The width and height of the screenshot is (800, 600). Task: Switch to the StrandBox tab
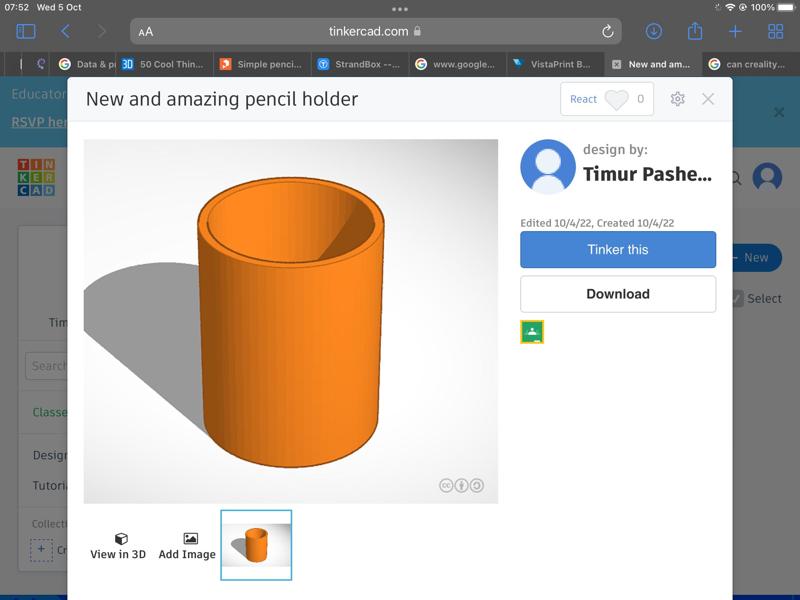(360, 64)
